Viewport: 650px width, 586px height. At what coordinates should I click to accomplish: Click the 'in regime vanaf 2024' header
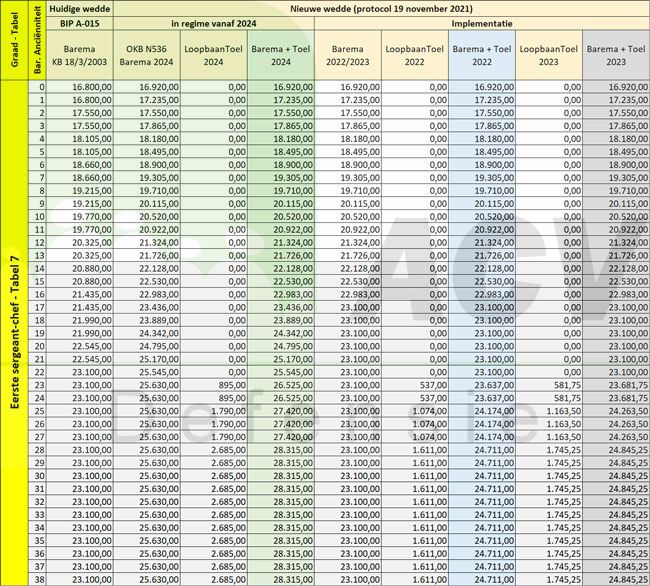214,23
